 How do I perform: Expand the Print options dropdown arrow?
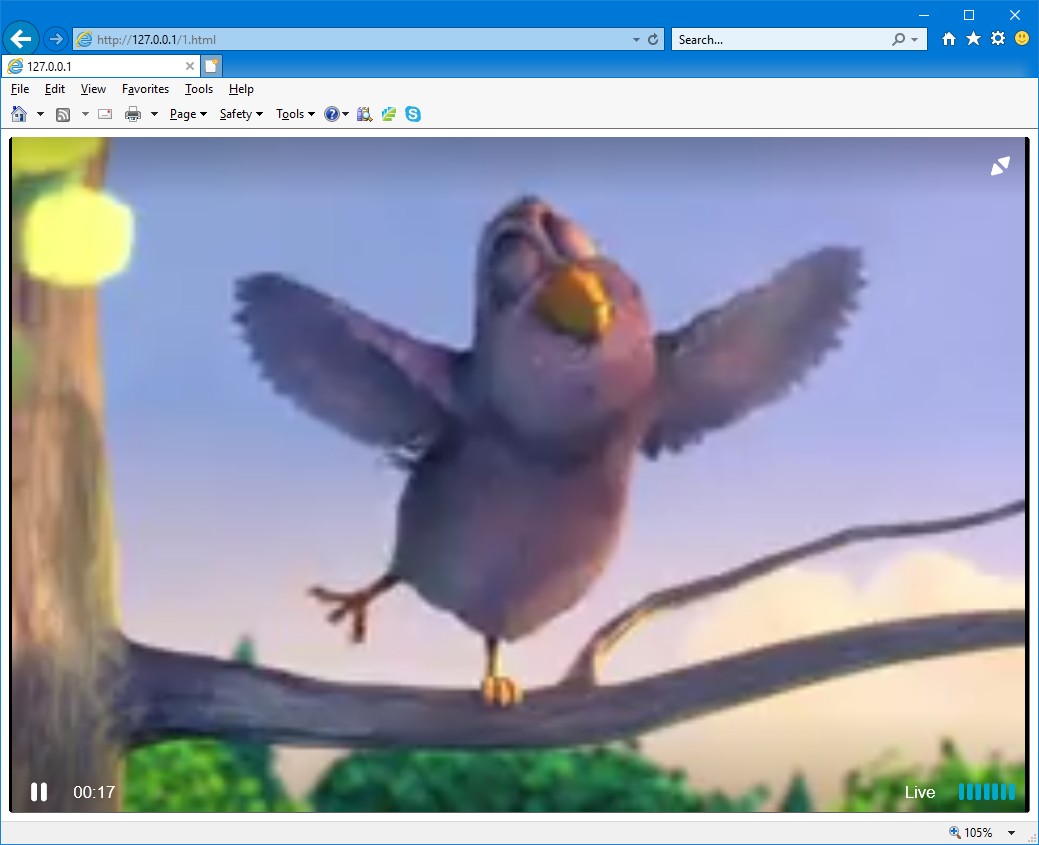point(154,115)
